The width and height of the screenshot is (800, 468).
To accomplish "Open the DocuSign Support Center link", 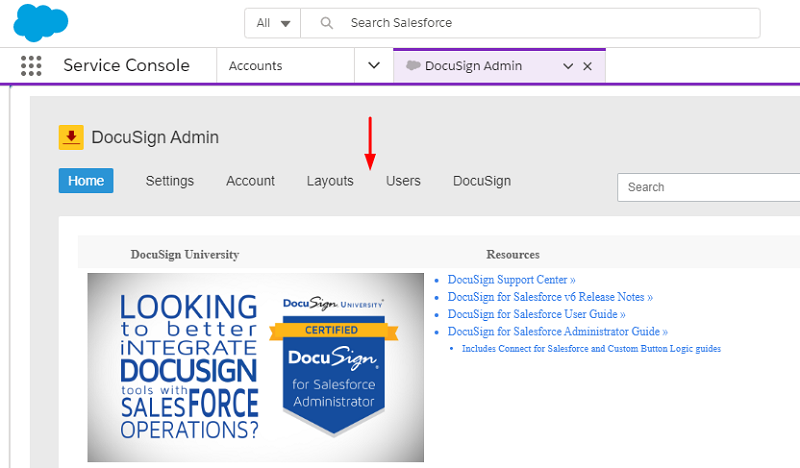I will [511, 280].
